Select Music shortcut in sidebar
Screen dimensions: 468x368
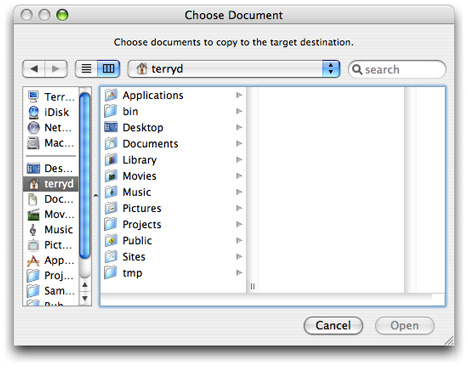52,229
